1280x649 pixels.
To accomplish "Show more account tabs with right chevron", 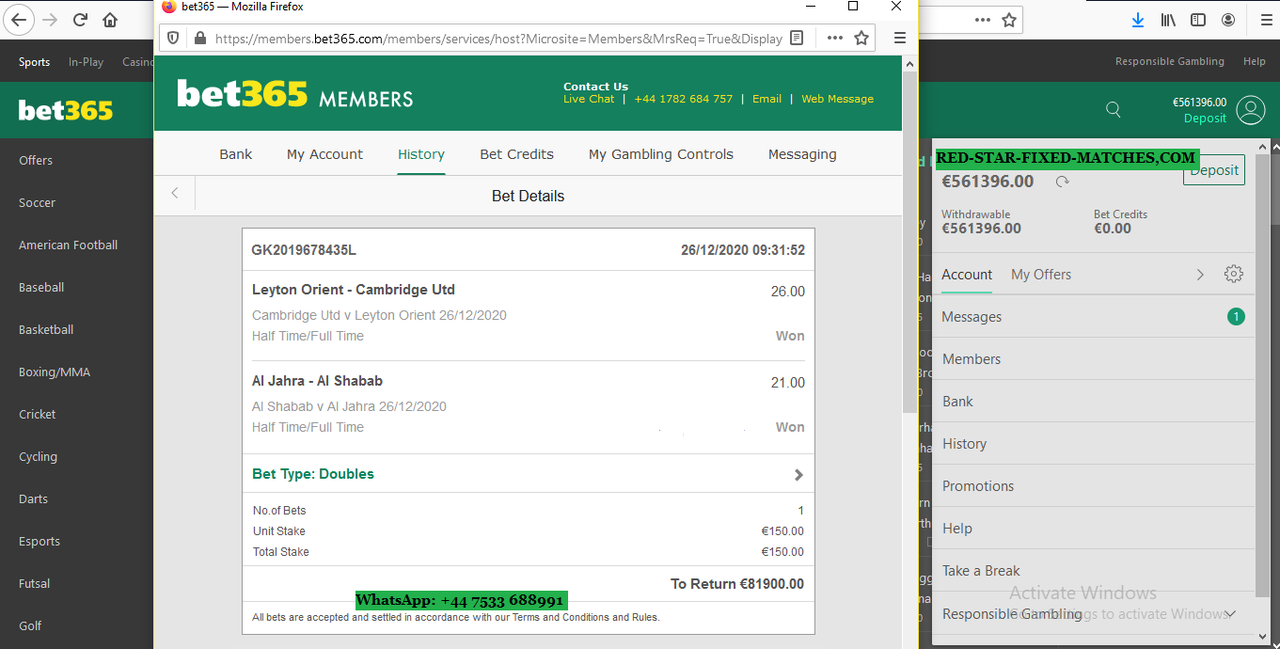I will click(x=1200, y=274).
